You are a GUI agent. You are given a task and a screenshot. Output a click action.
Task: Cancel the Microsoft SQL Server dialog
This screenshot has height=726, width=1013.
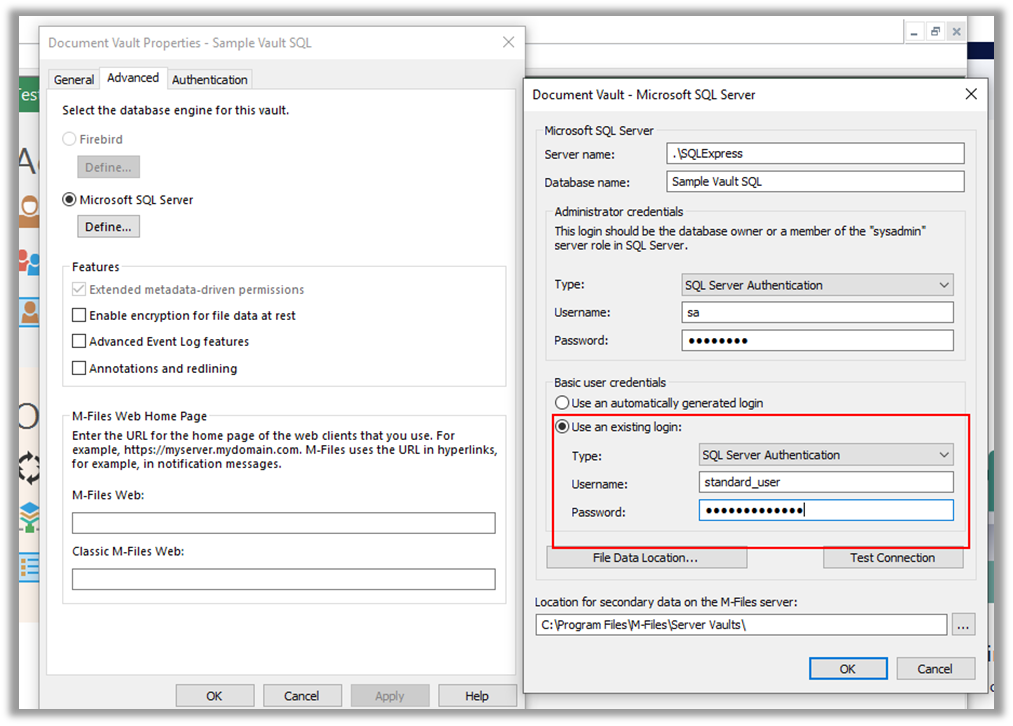point(935,669)
